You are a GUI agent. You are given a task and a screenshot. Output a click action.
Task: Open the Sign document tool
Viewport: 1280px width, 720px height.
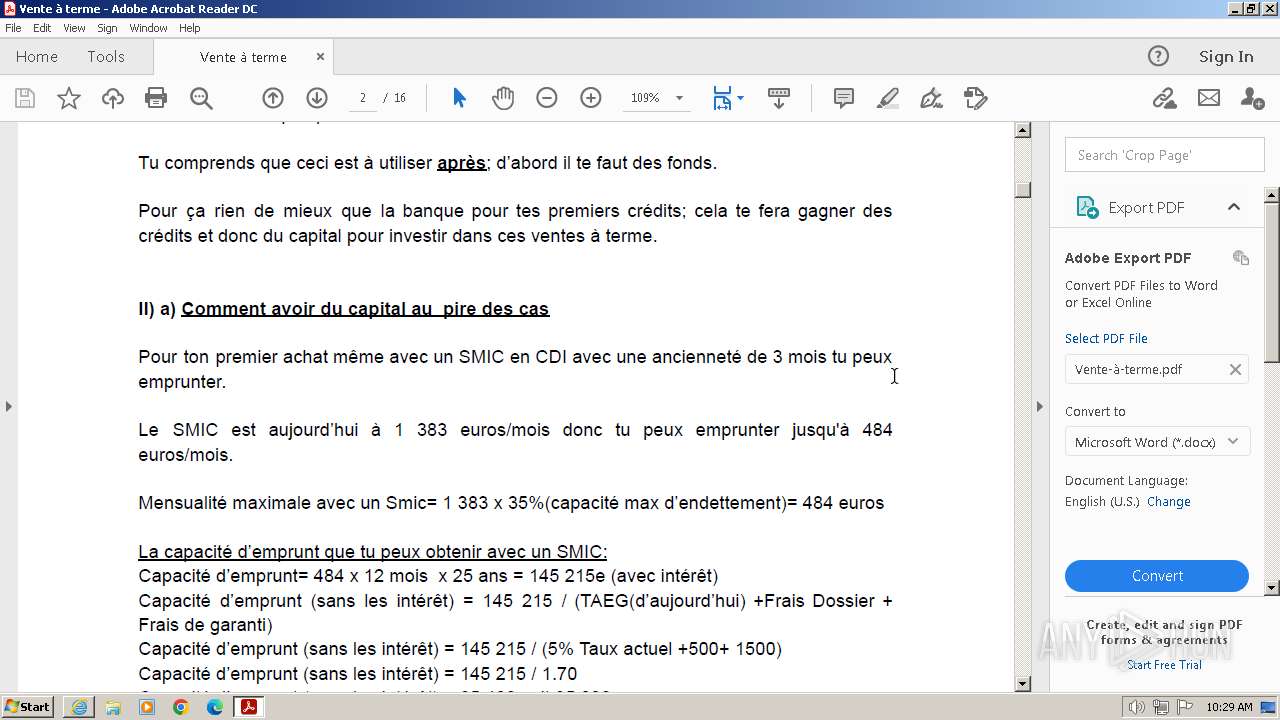pos(931,98)
